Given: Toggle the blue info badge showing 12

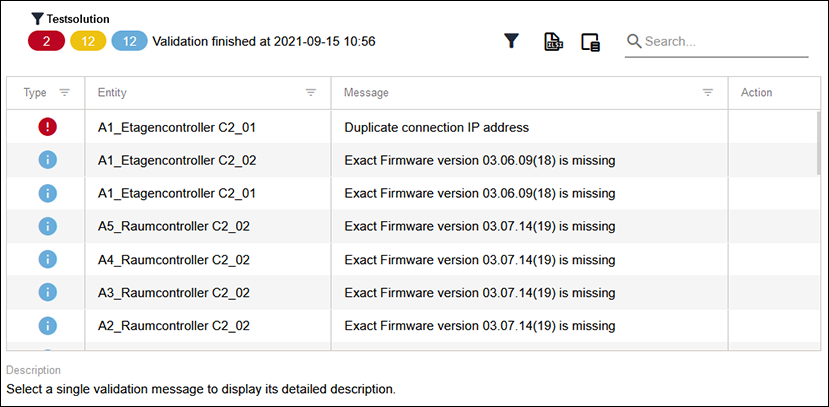Looking at the screenshot, I should 130,41.
